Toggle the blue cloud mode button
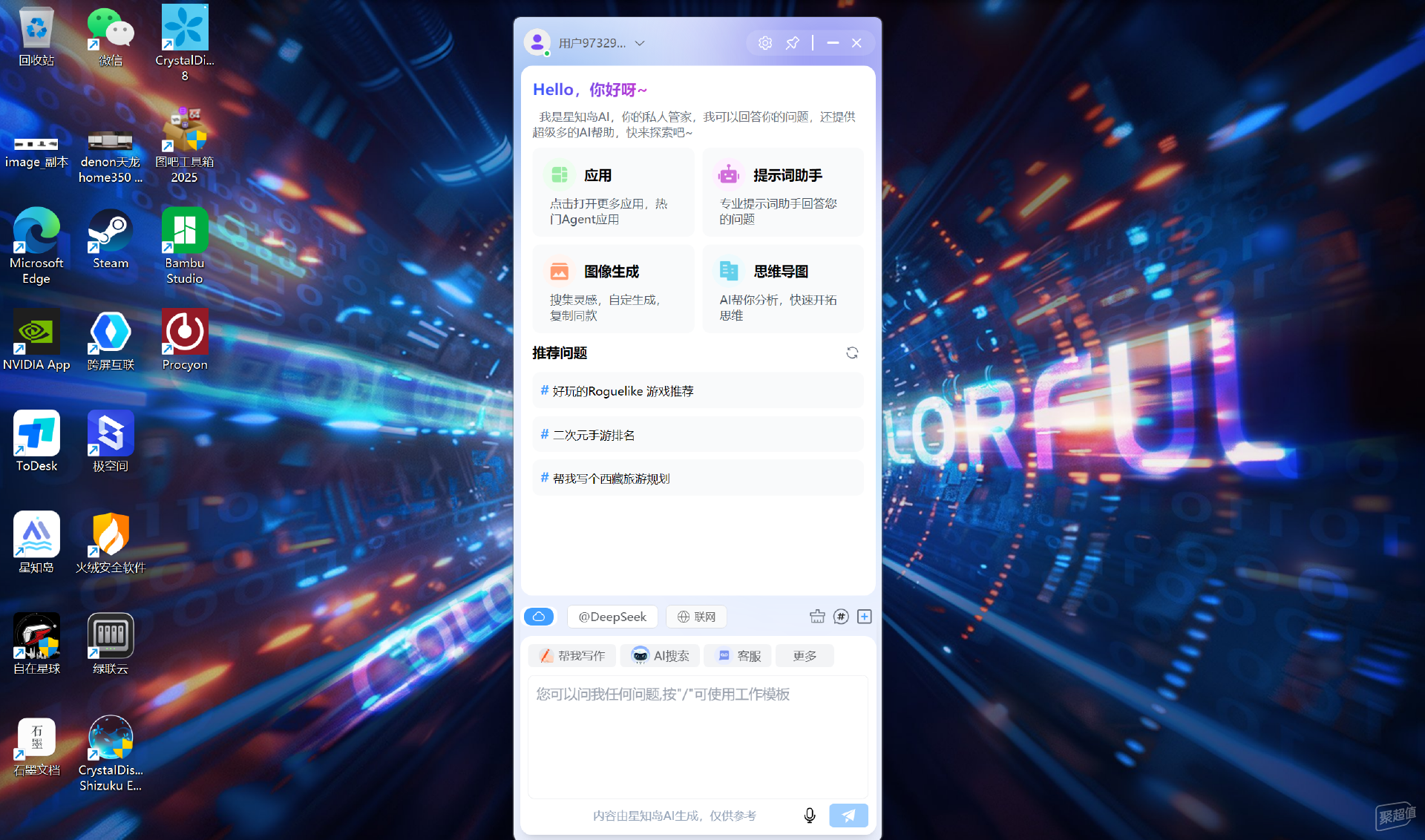Screen dimensions: 1425x840 pyautogui.click(x=539, y=617)
